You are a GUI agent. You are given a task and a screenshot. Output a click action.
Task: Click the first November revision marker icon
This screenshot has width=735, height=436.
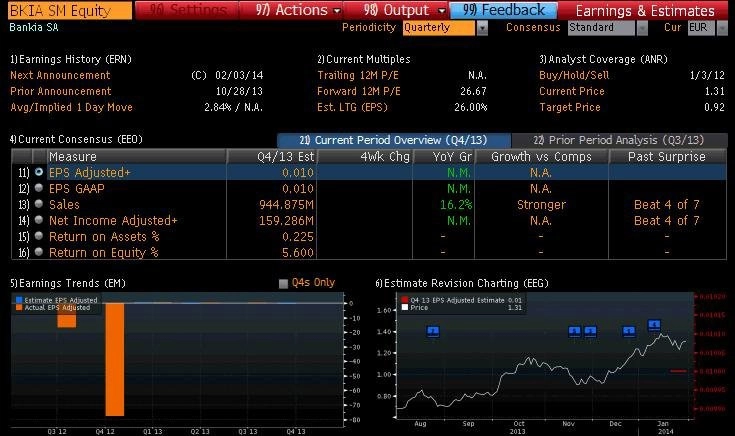pos(574,332)
